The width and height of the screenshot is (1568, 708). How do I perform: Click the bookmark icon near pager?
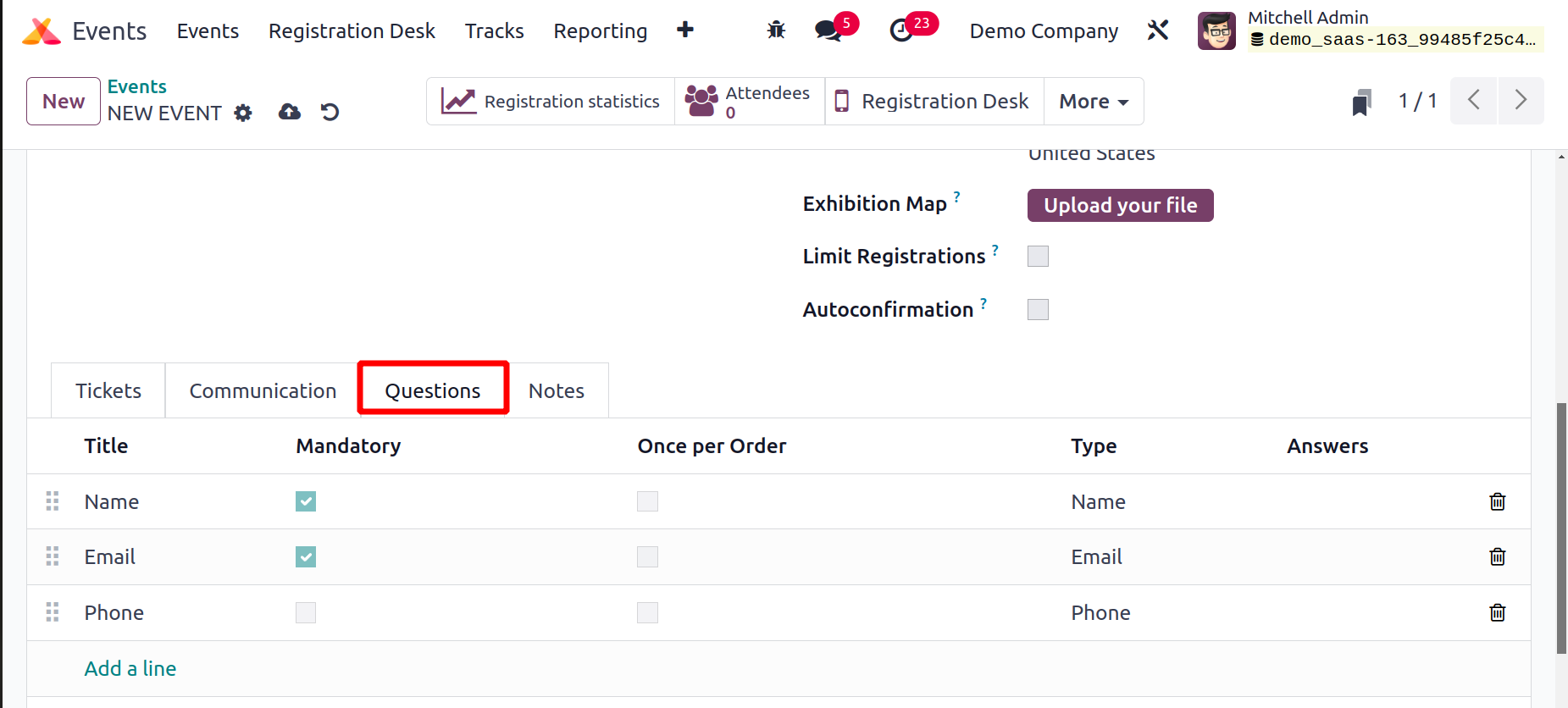tap(1361, 102)
